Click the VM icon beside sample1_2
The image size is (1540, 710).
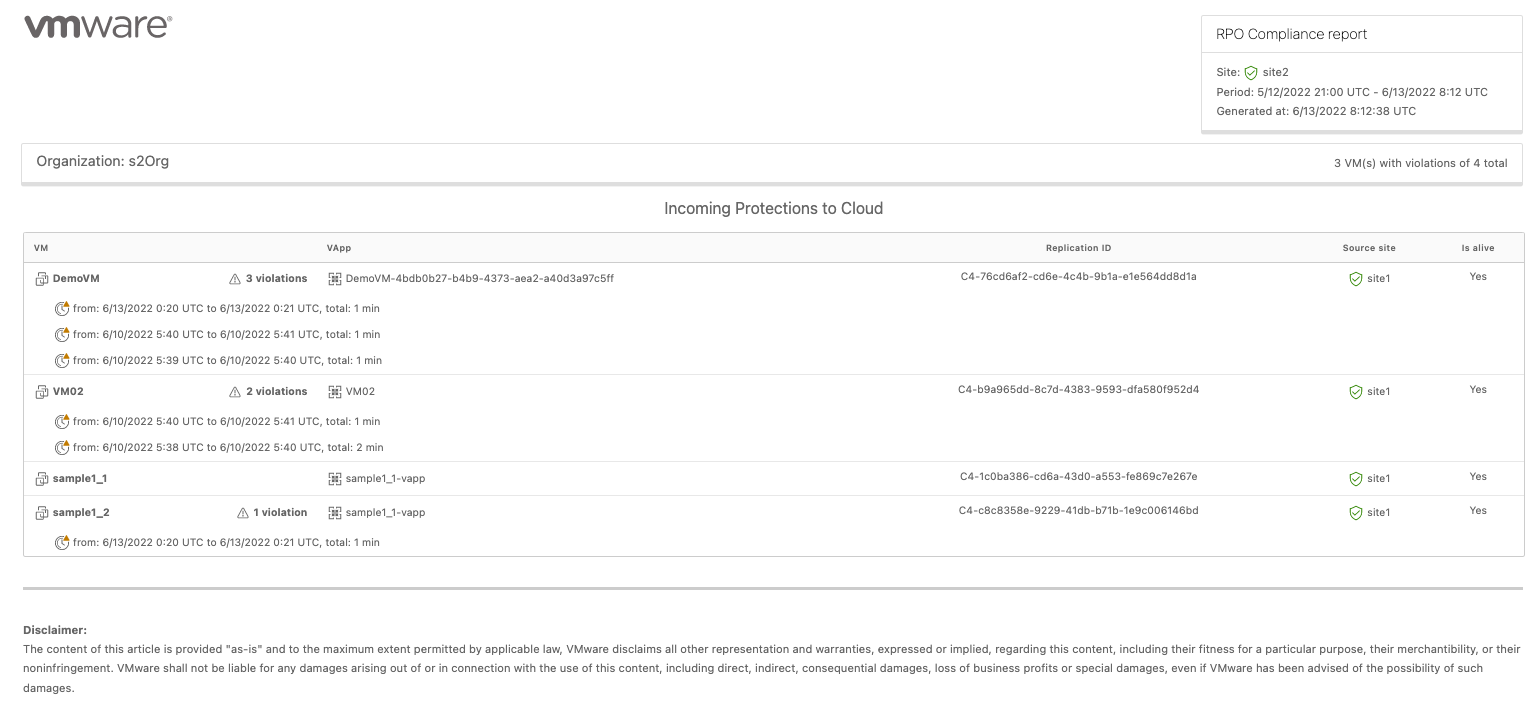click(x=42, y=513)
